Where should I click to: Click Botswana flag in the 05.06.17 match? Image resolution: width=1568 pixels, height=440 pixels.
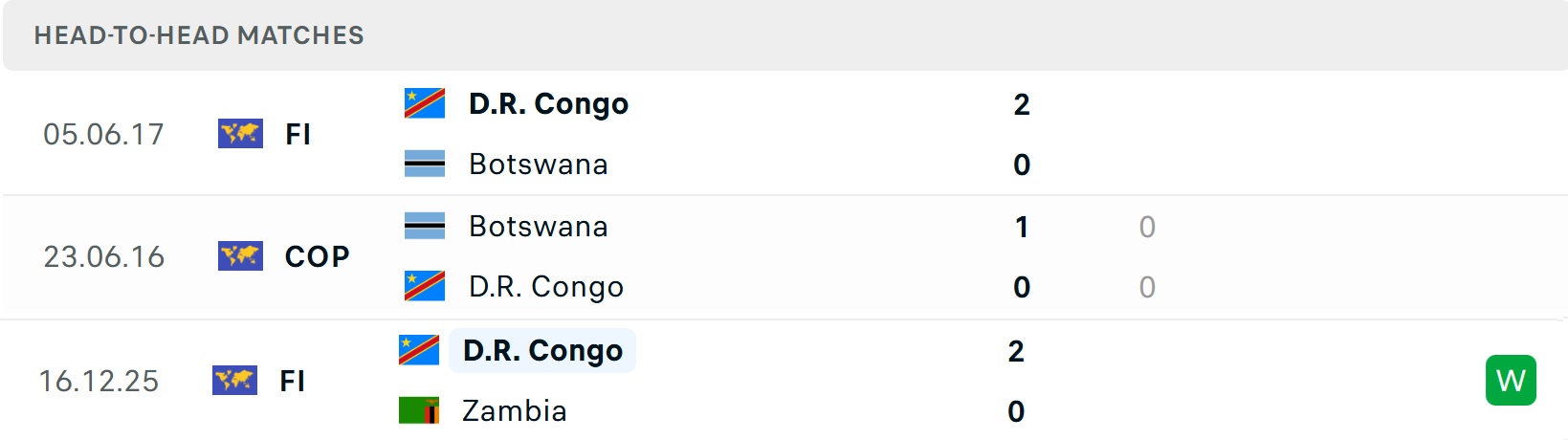click(x=425, y=165)
